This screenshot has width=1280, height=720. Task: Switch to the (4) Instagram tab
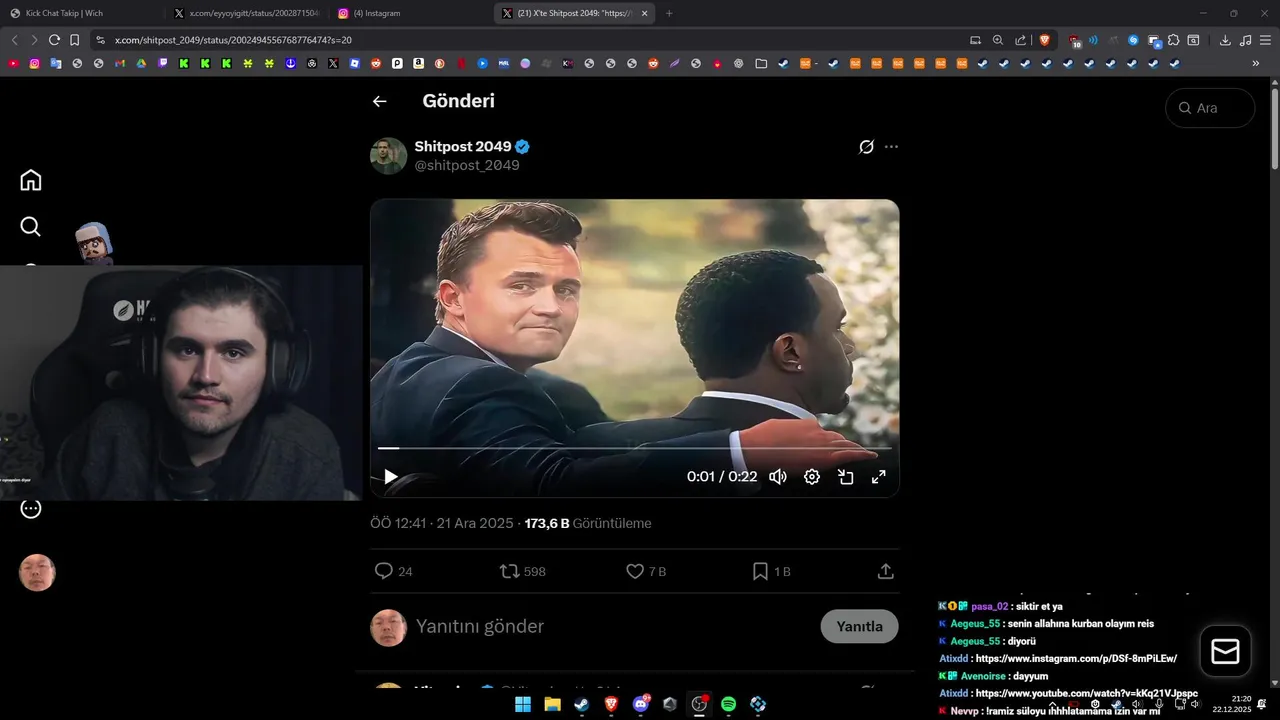410,13
